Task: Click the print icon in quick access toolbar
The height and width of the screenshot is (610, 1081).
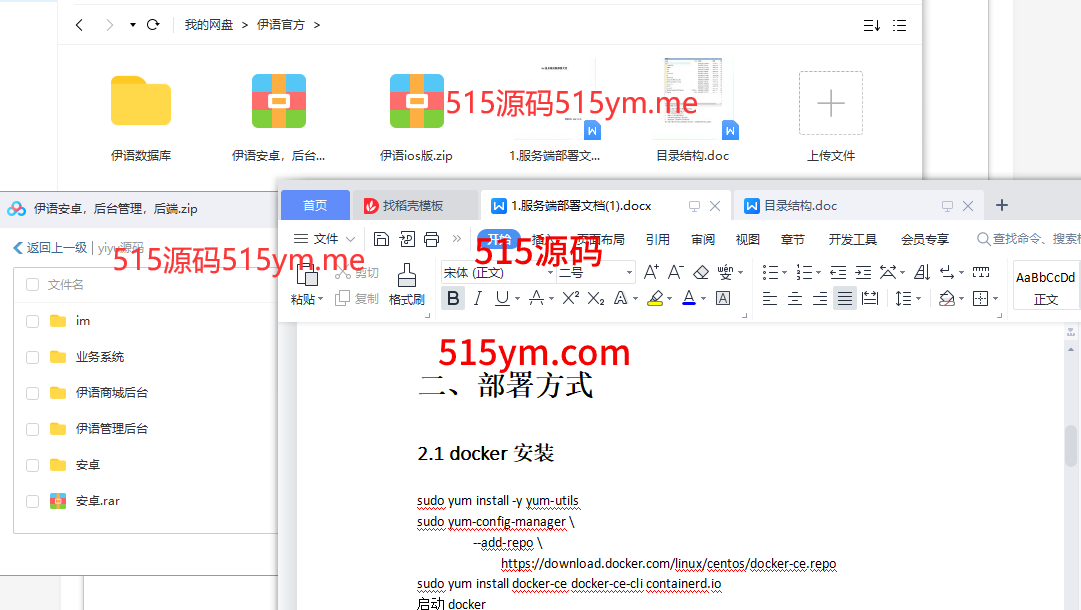Action: point(431,239)
